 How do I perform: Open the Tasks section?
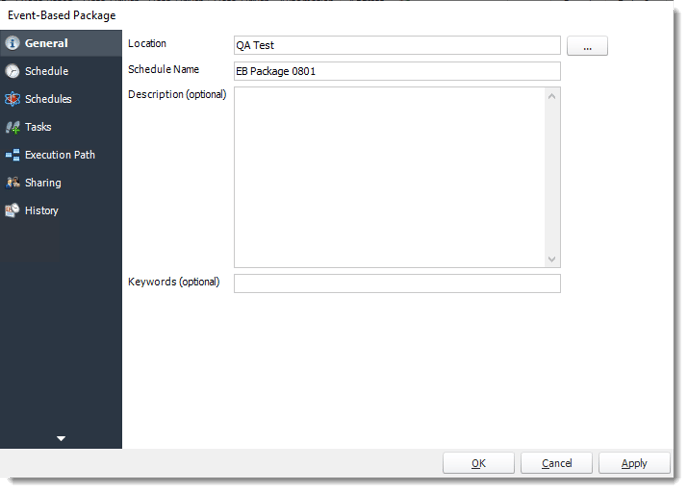click(x=61, y=127)
